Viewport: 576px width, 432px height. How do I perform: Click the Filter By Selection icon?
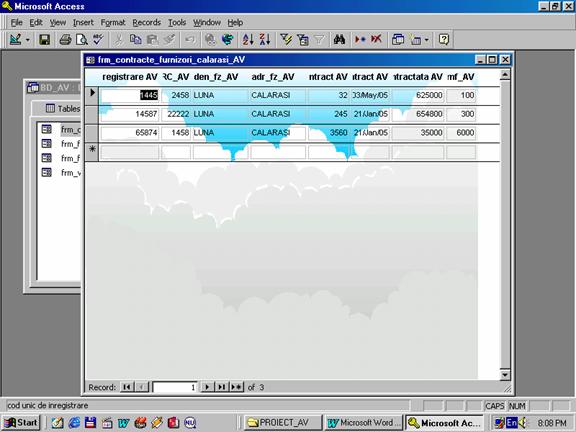point(286,39)
